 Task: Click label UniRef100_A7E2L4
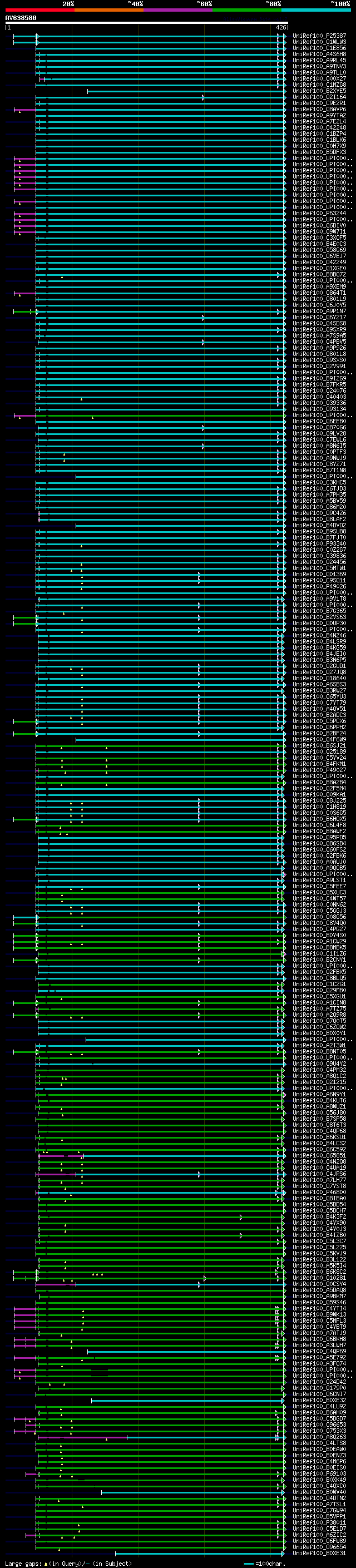319,121
